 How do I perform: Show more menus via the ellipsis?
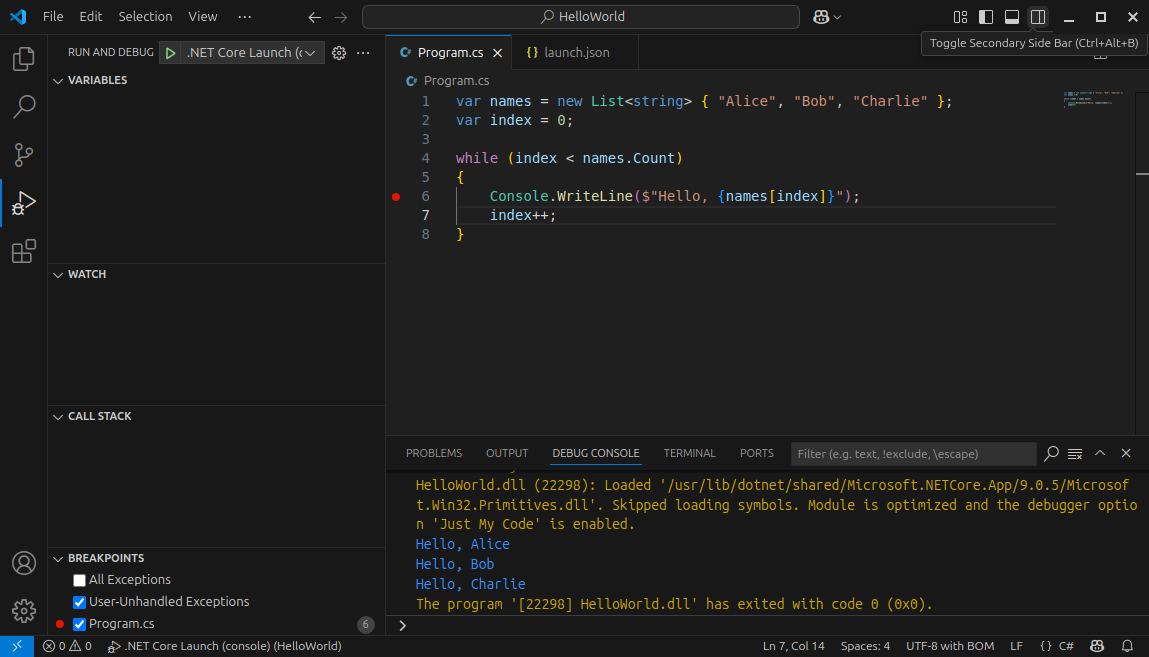pos(245,16)
